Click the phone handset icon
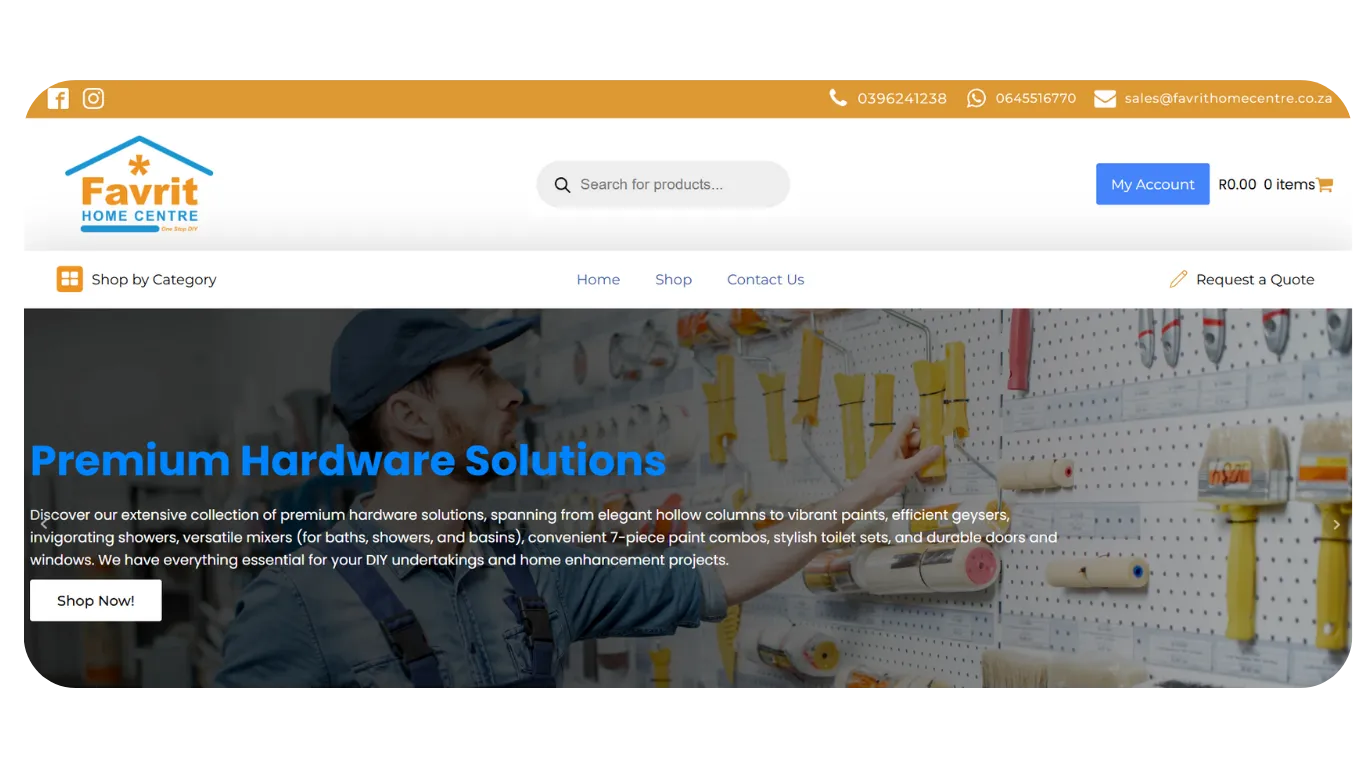This screenshot has width=1366, height=768. coord(838,98)
